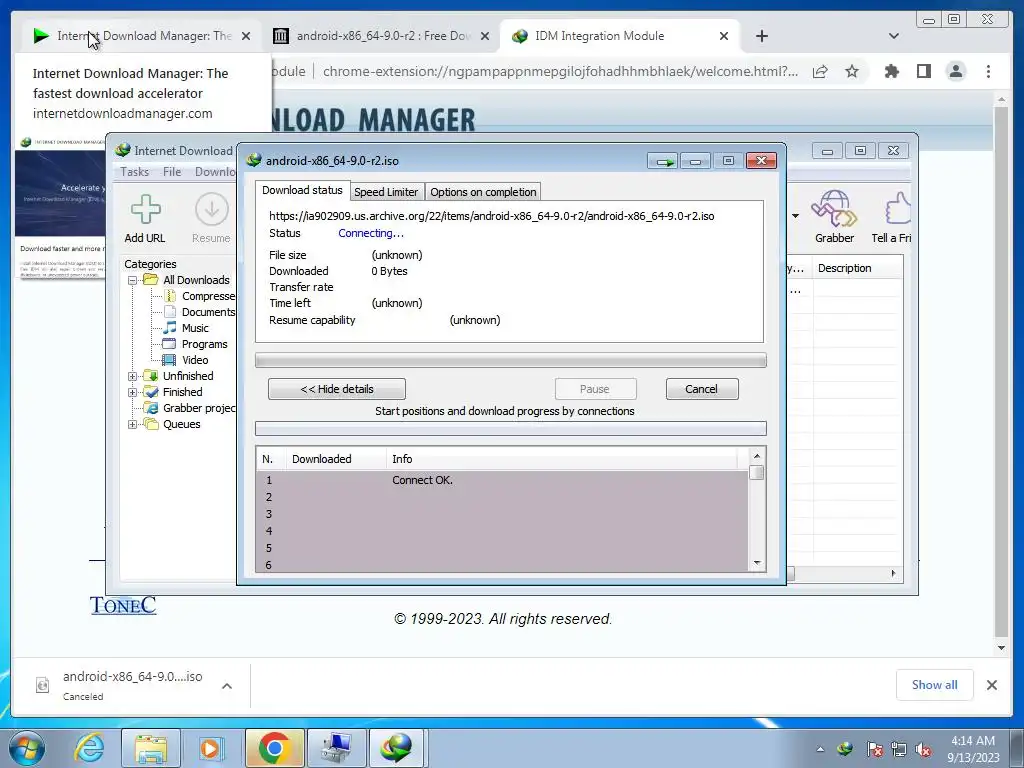Show hidden system tray icons arrow
The width and height of the screenshot is (1024, 768).
tap(820, 749)
